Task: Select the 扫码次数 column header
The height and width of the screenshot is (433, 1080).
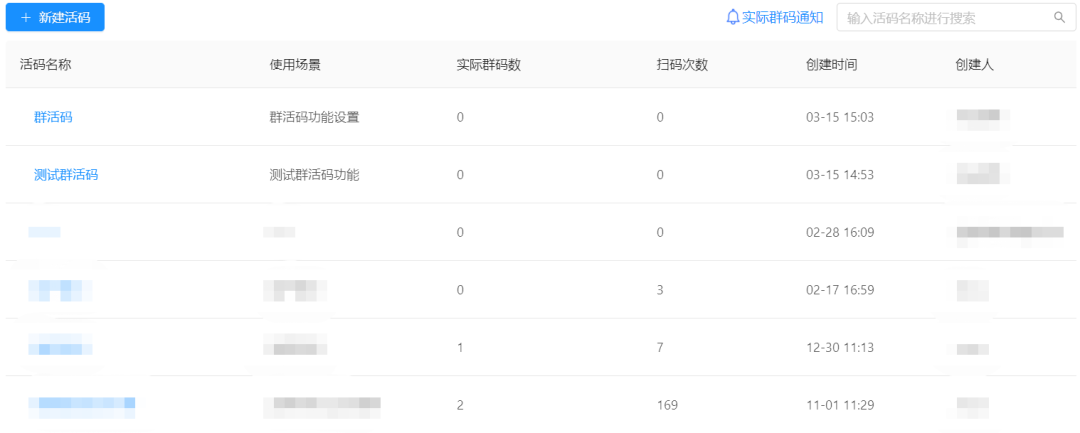Action: tap(682, 65)
